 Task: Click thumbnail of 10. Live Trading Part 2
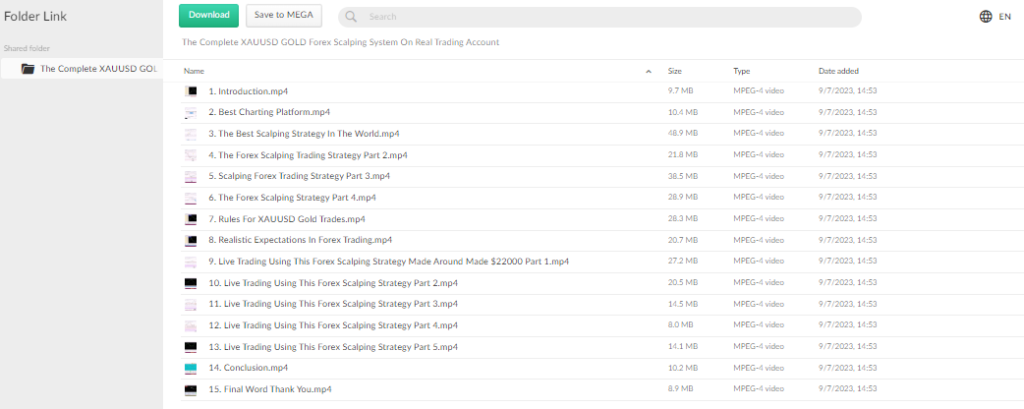pyautogui.click(x=191, y=284)
